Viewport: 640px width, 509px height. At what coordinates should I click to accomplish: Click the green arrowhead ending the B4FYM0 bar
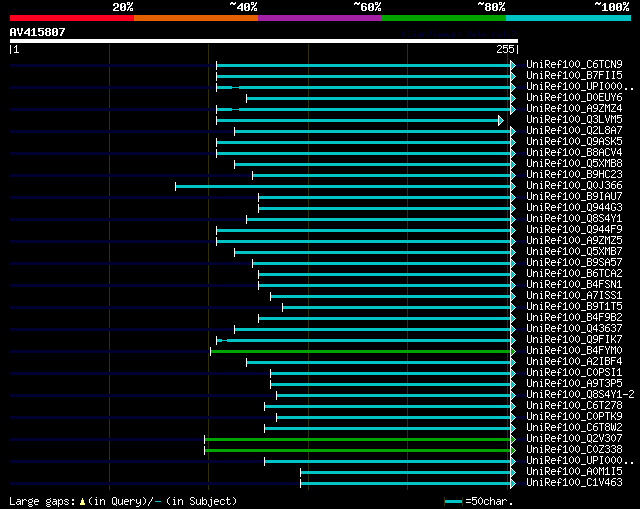tap(513, 351)
